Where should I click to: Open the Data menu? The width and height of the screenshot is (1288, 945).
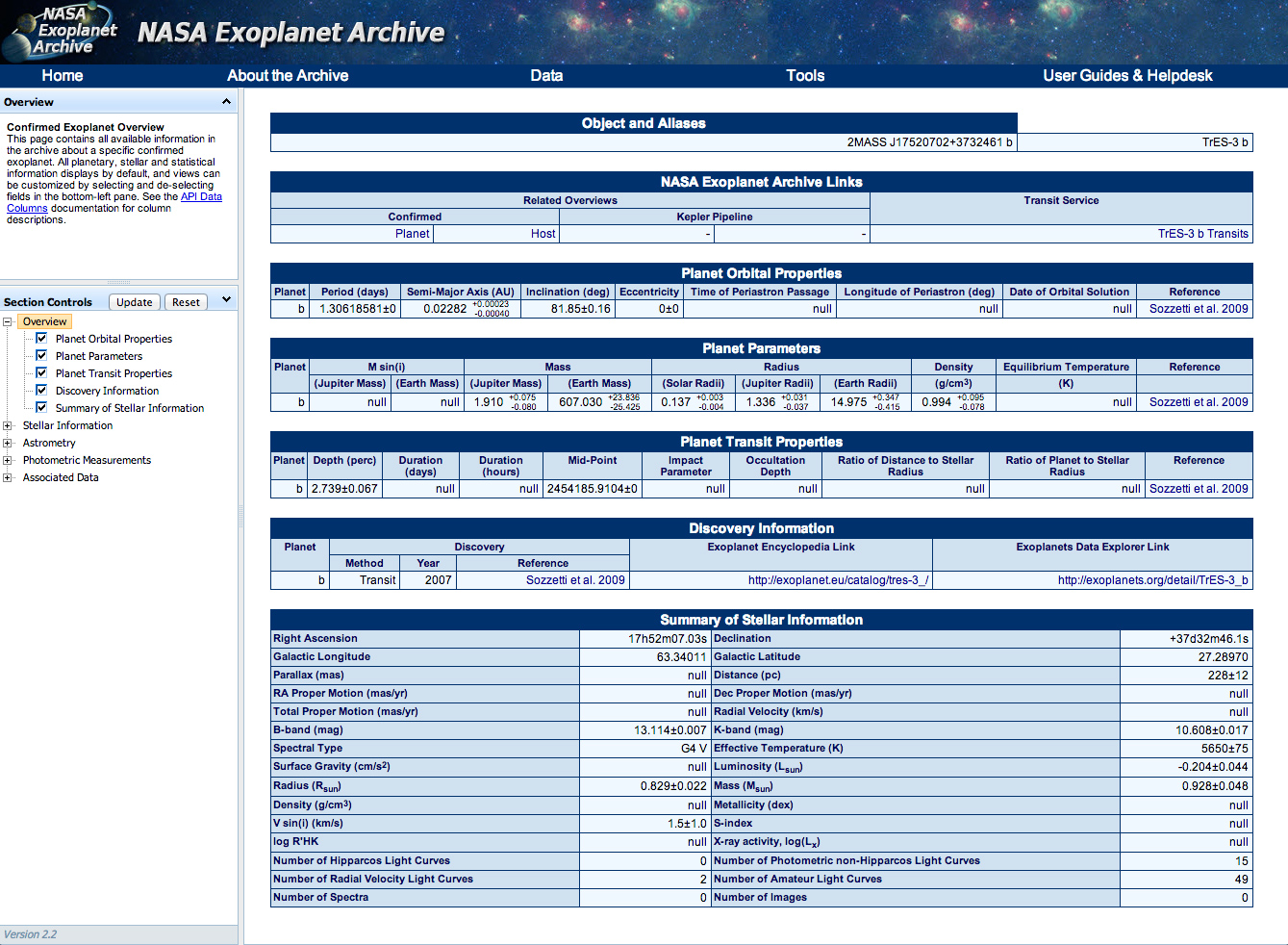click(545, 75)
